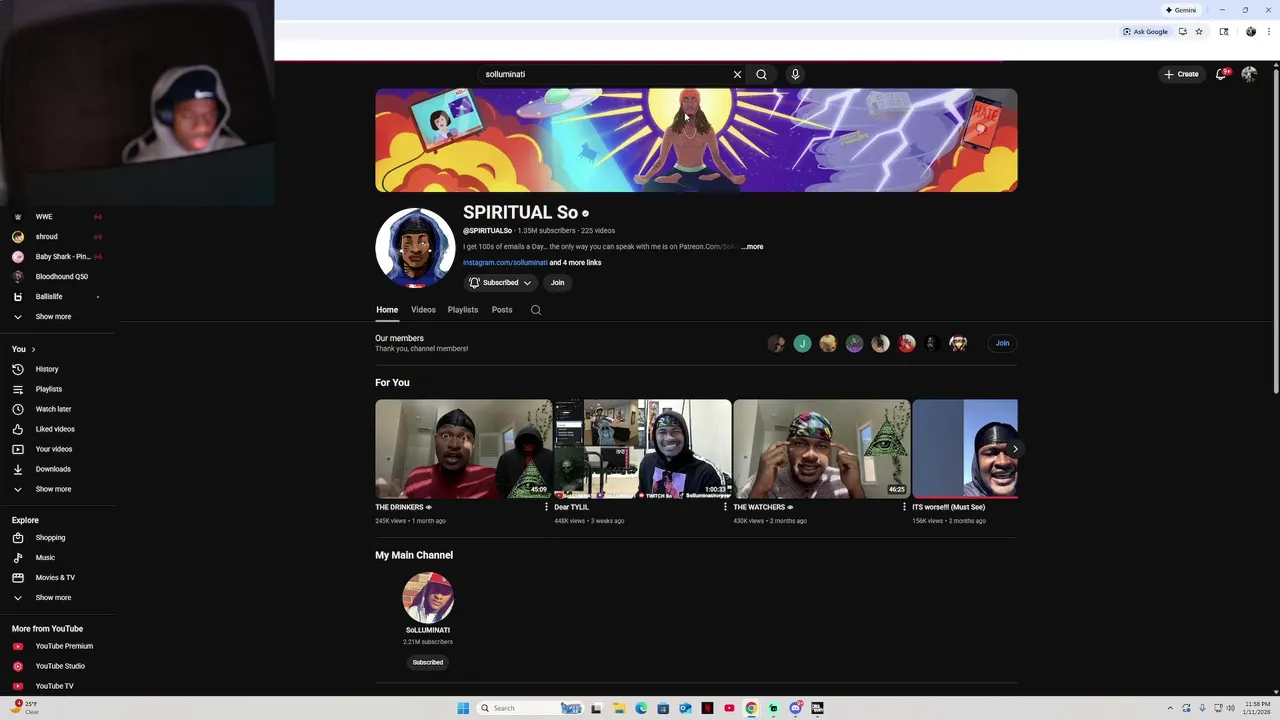This screenshot has height=720, width=1280.
Task: Open the side panel search icon in Chrome
Action: tap(1224, 32)
